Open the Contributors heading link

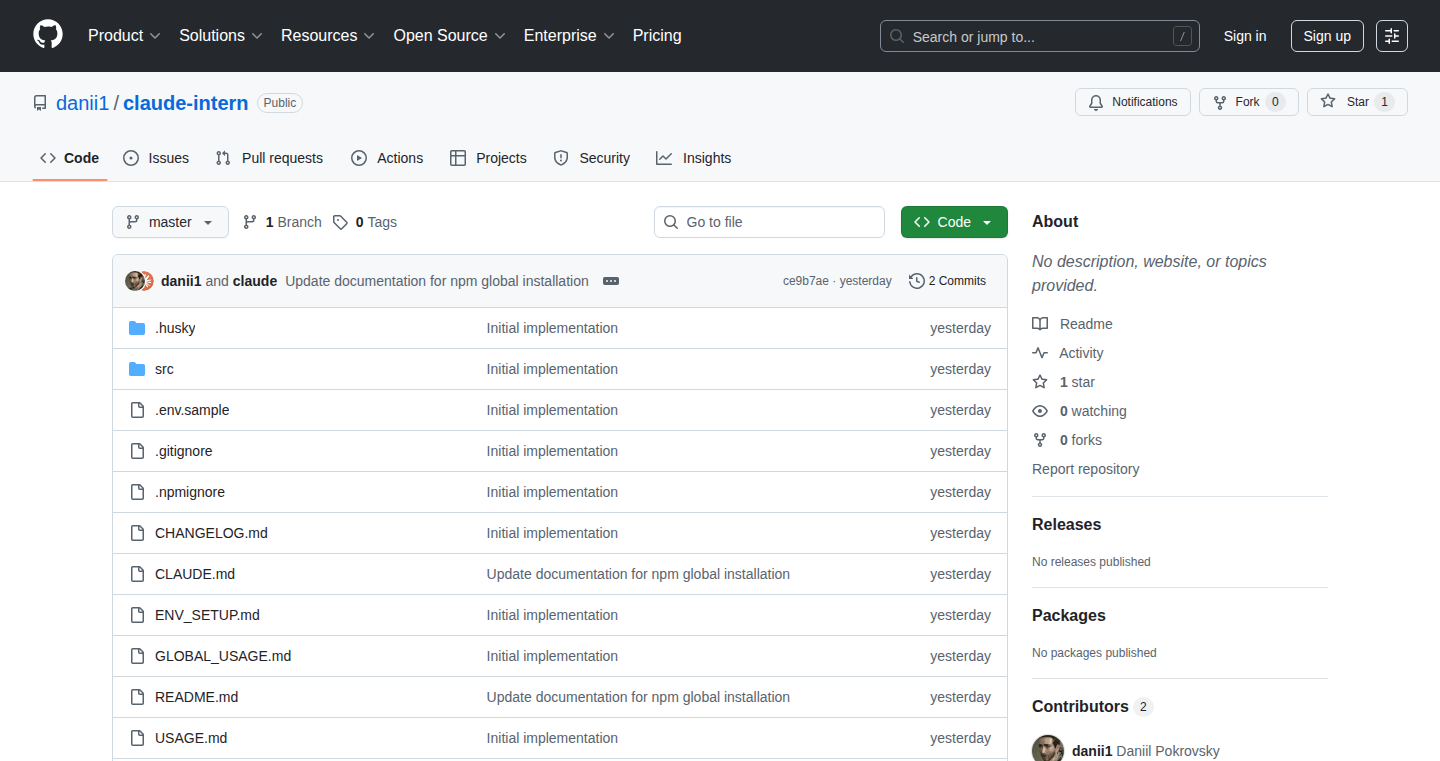(x=1092, y=707)
